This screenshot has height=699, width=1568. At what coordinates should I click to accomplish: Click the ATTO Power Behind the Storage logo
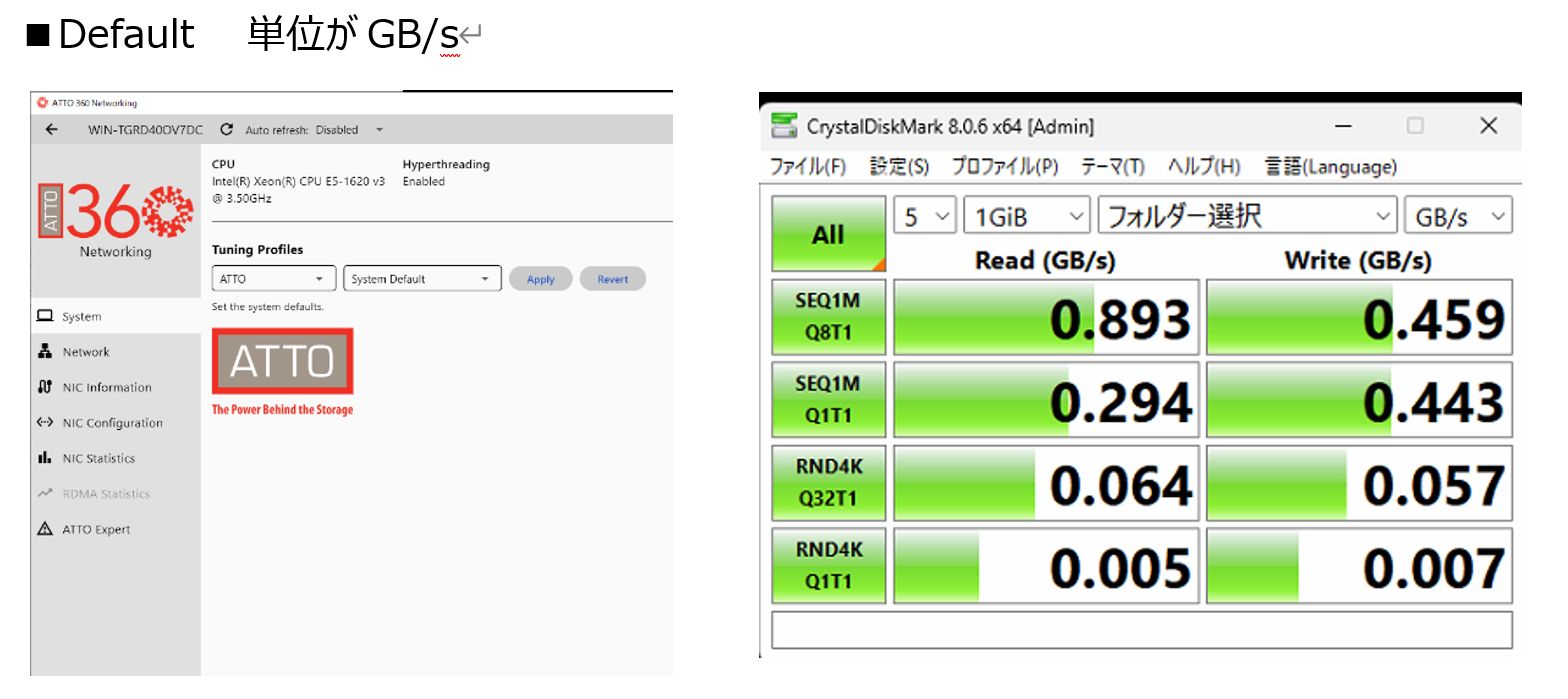click(x=282, y=372)
